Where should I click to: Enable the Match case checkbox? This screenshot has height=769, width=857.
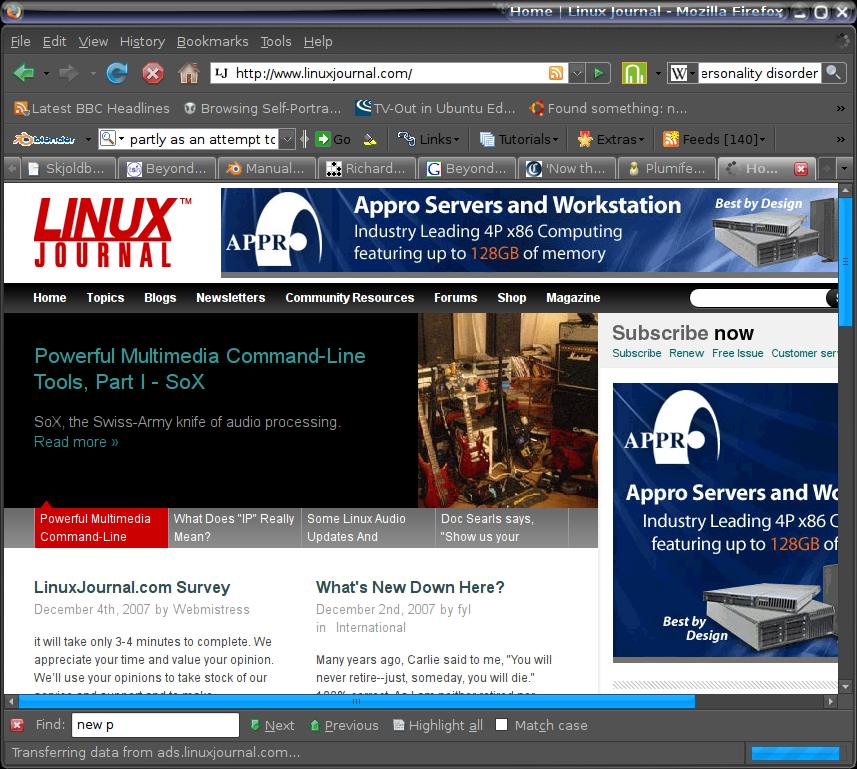point(502,725)
